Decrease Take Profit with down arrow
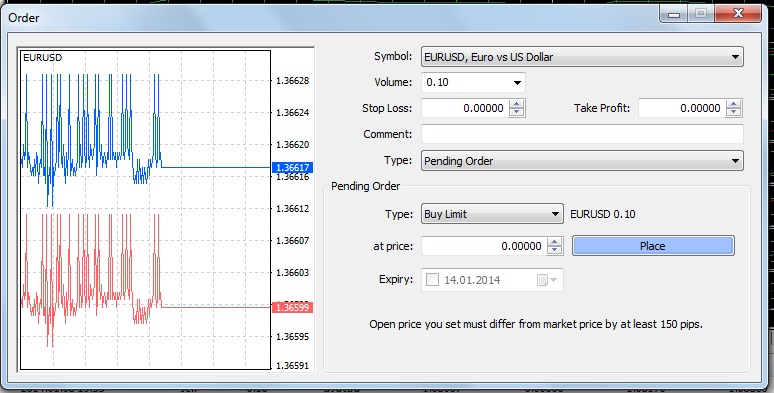 pos(734,113)
